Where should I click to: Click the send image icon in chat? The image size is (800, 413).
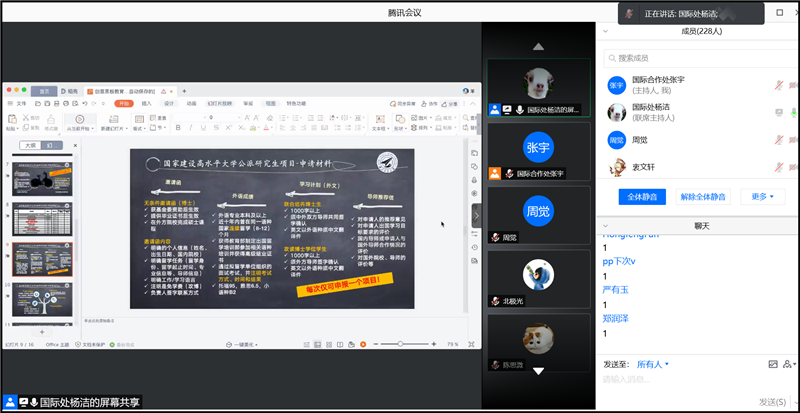(x=772, y=364)
